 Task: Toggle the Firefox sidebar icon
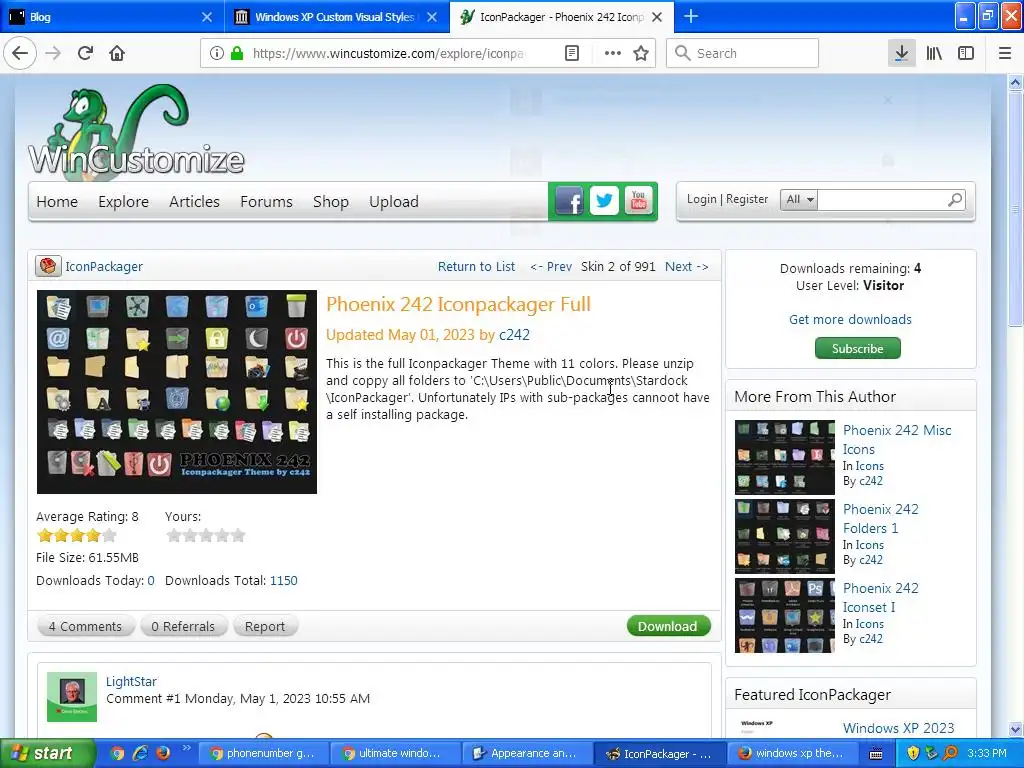(966, 53)
